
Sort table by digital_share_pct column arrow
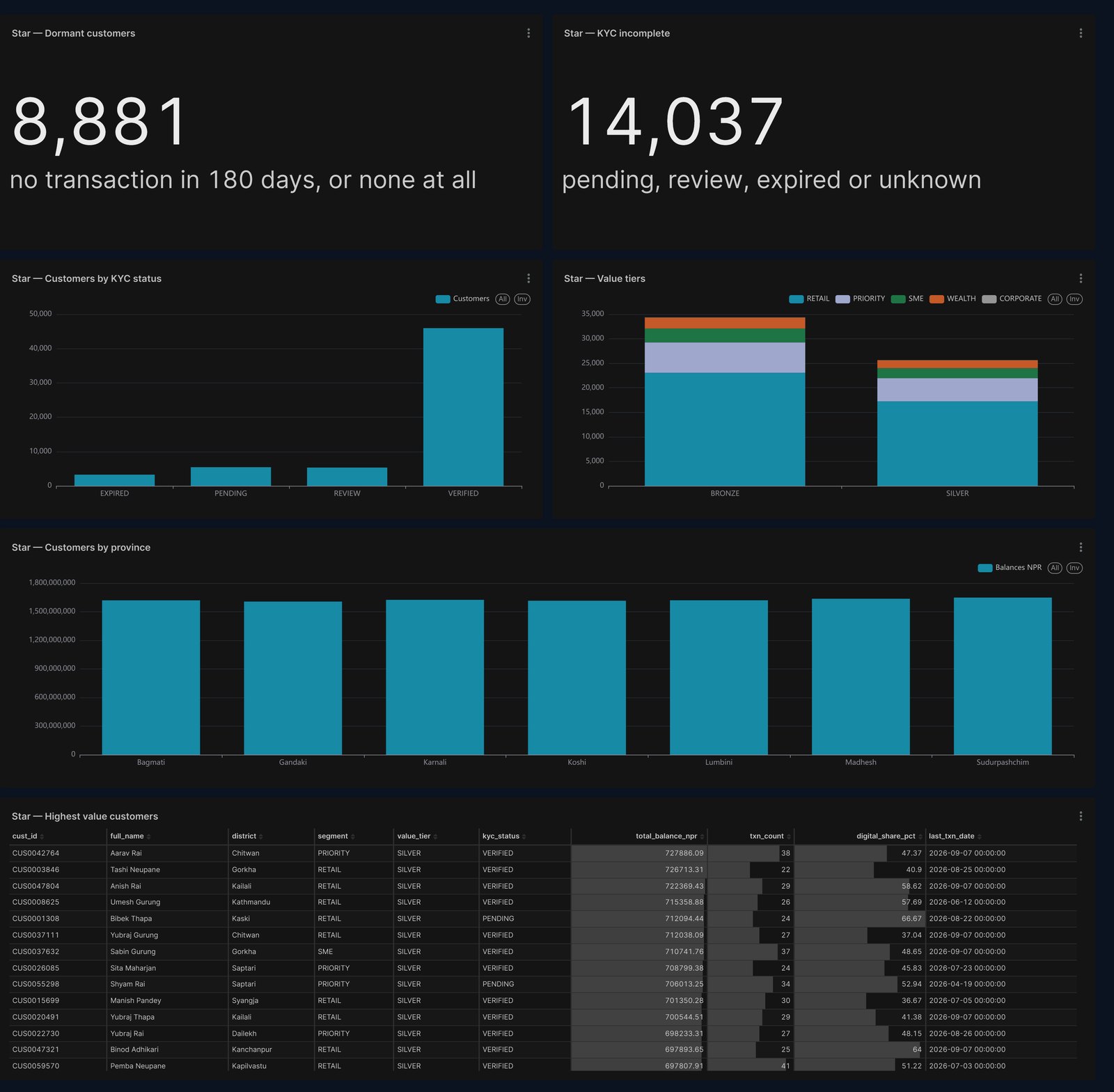point(920,837)
